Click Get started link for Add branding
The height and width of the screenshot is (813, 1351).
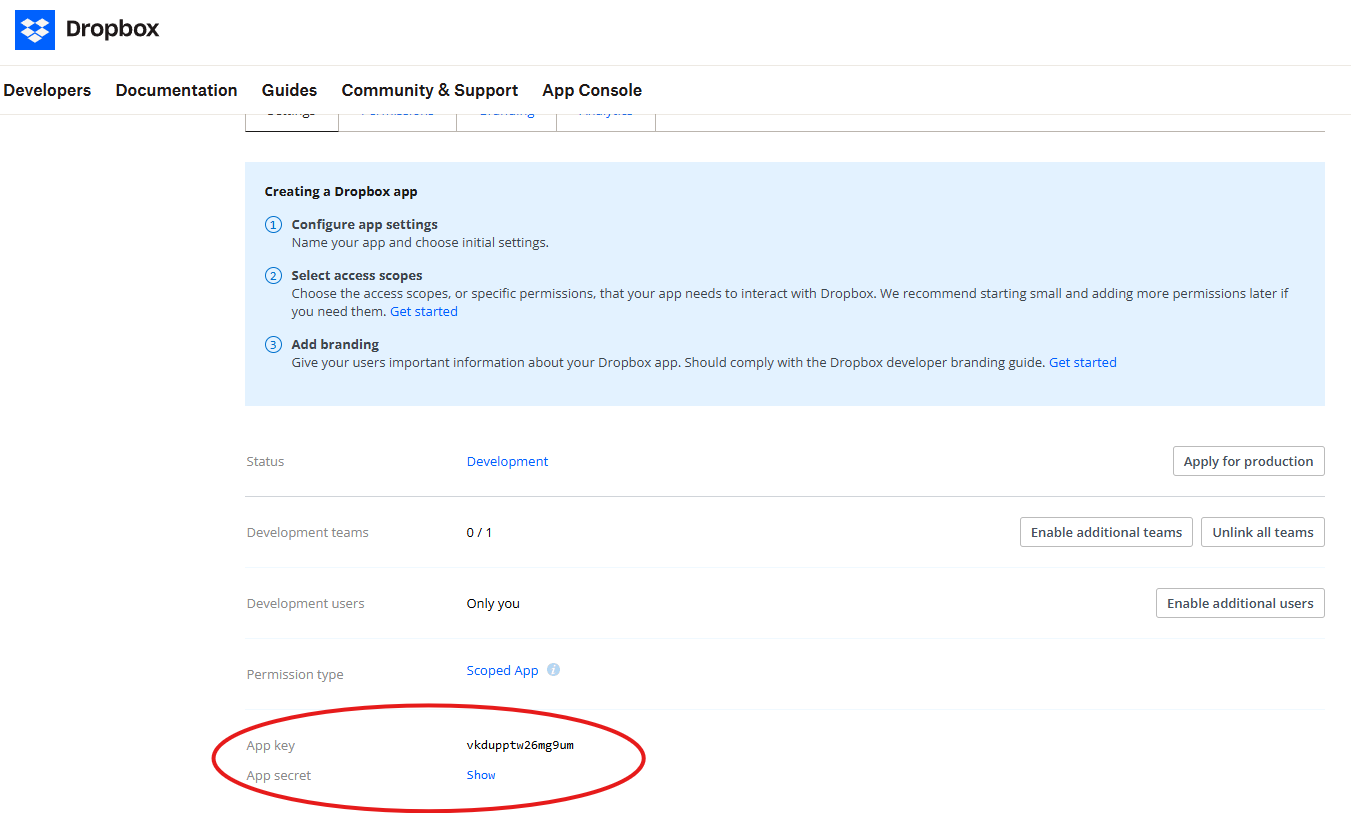point(1083,362)
